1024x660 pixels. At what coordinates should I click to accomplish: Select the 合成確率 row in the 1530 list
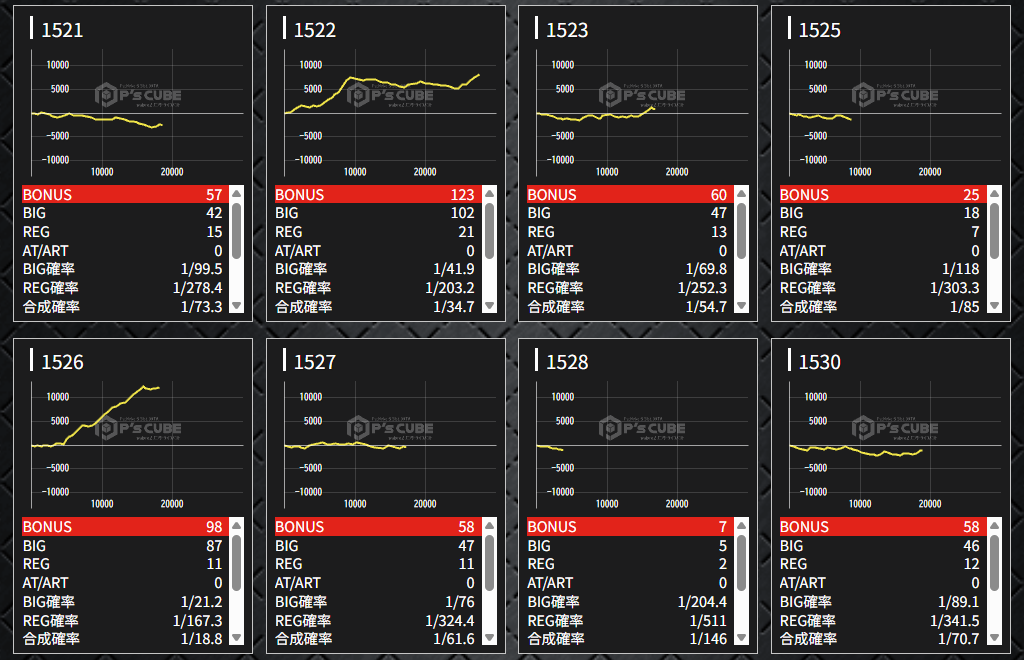click(x=880, y=639)
